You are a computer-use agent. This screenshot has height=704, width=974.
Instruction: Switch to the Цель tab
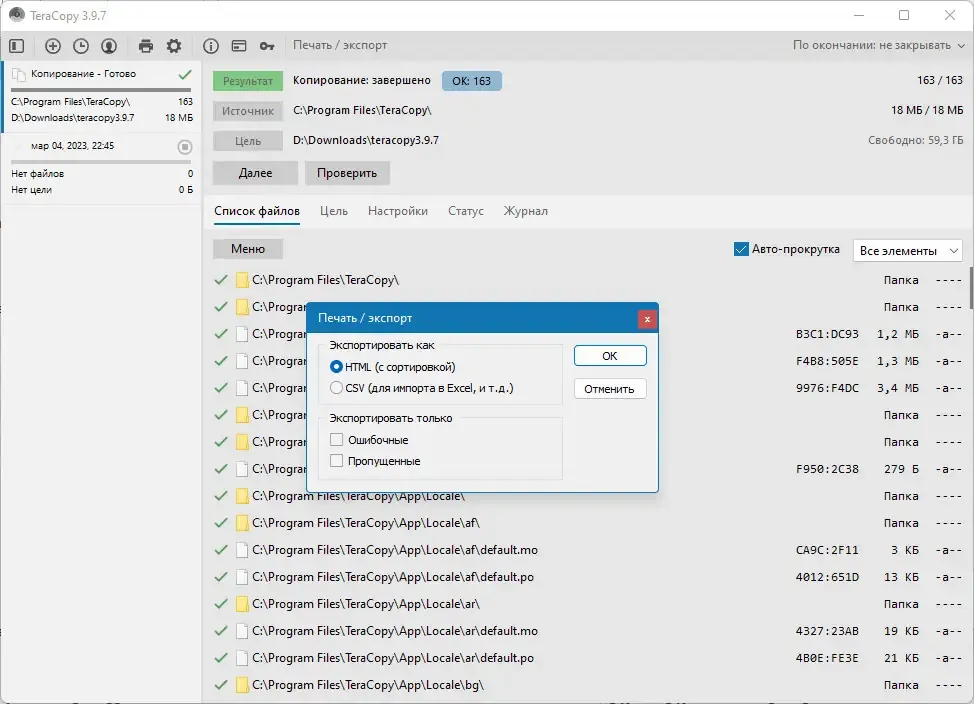334,211
